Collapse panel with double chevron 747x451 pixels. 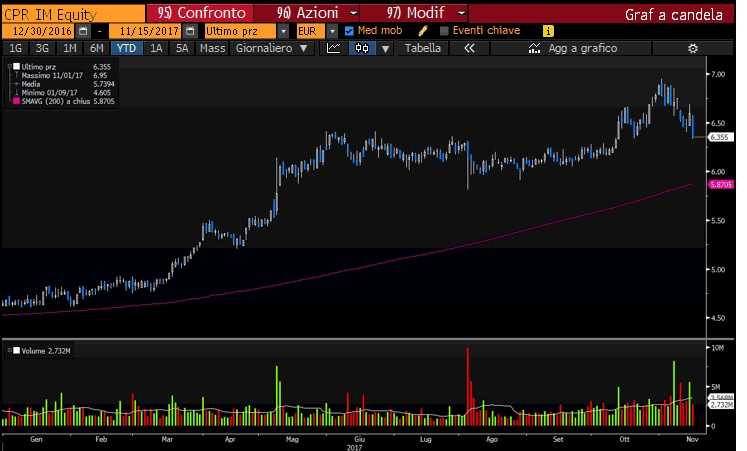(x=469, y=48)
